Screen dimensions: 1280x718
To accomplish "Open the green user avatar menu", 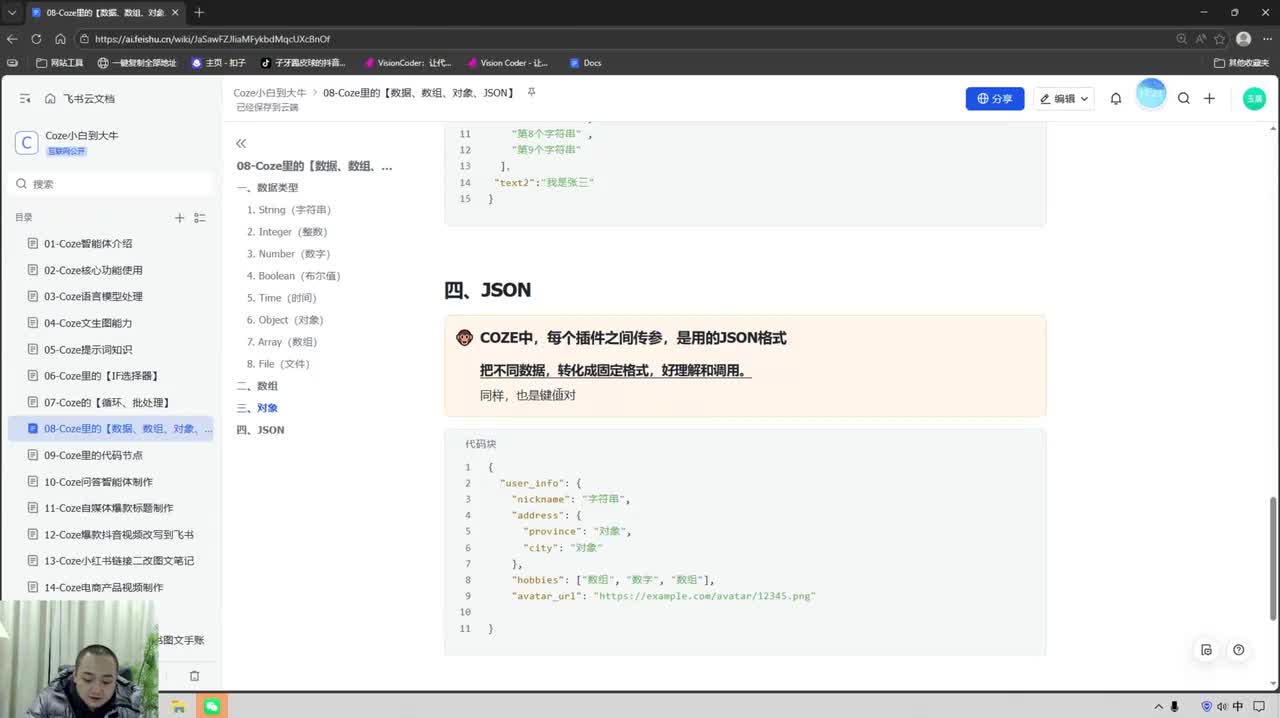I will tap(1254, 99).
